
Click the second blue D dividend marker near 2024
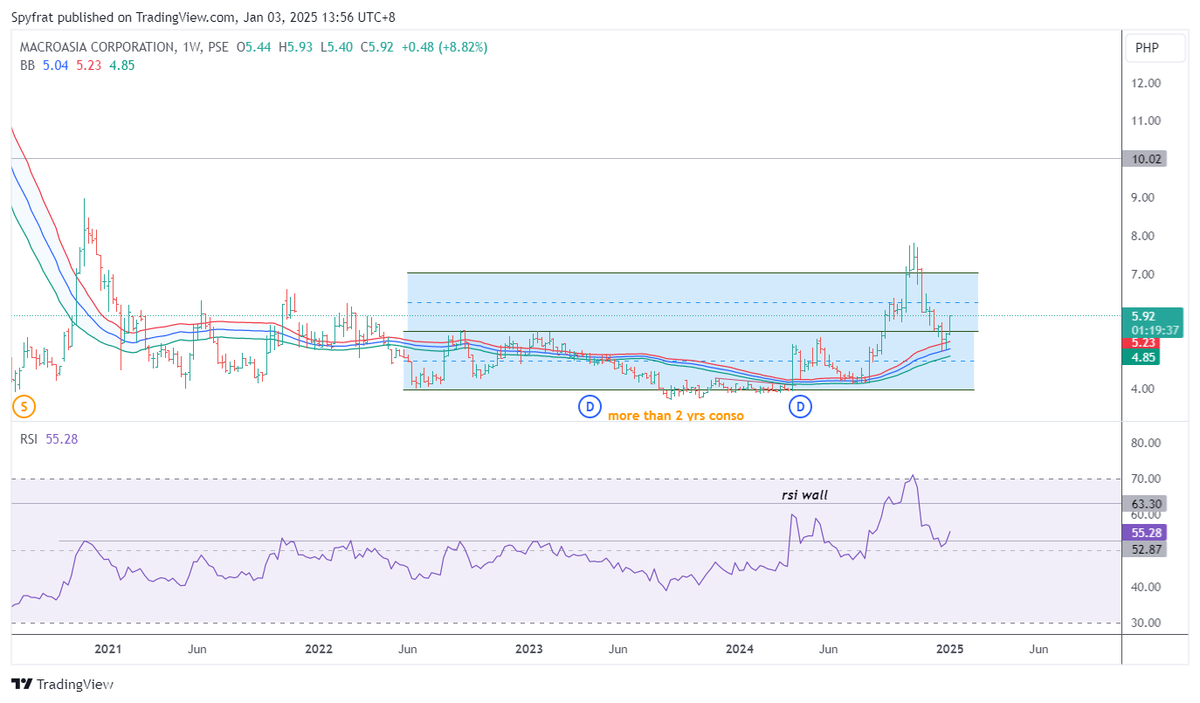pyautogui.click(x=801, y=406)
